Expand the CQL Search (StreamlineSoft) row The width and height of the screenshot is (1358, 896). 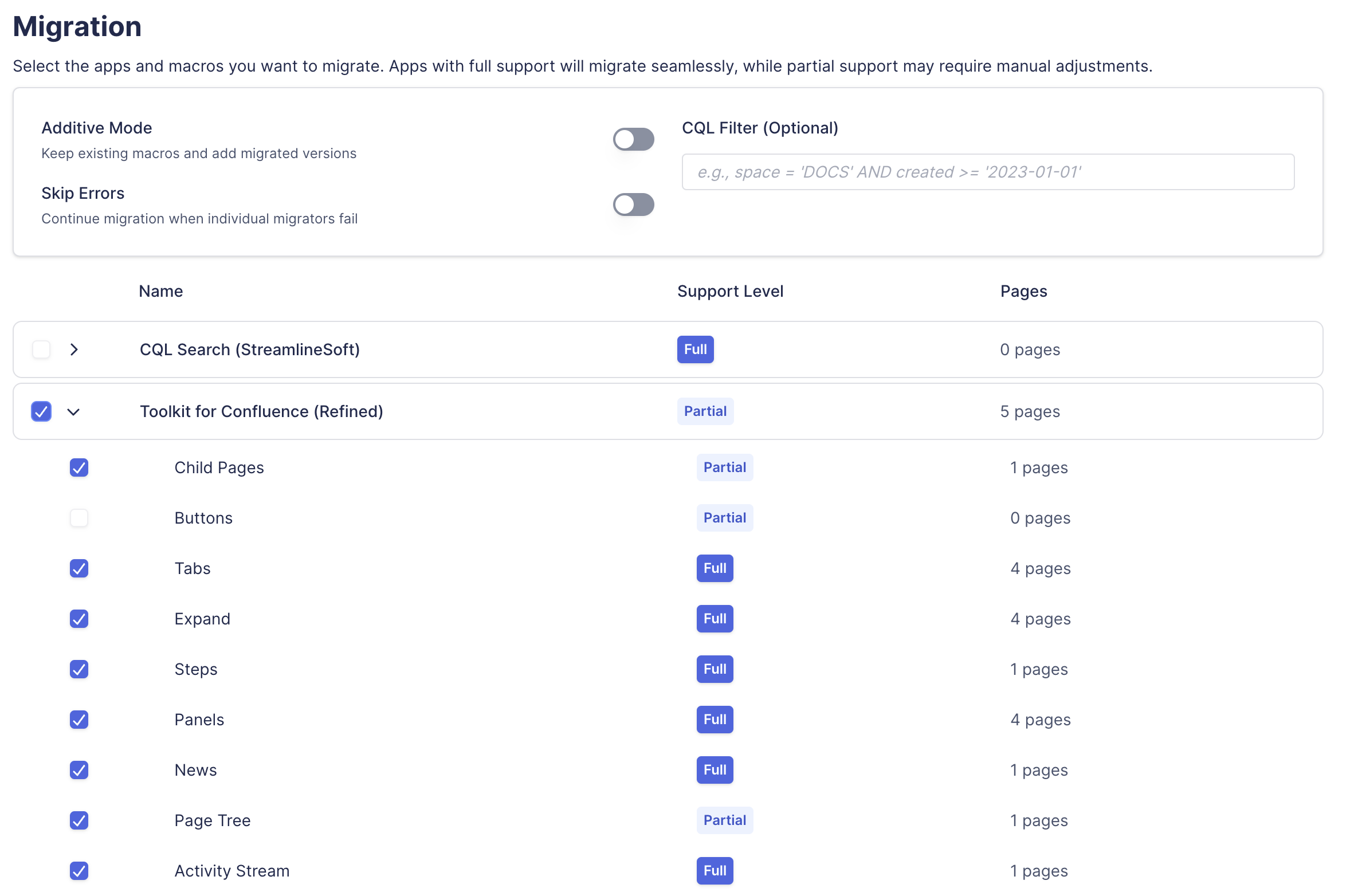(74, 349)
